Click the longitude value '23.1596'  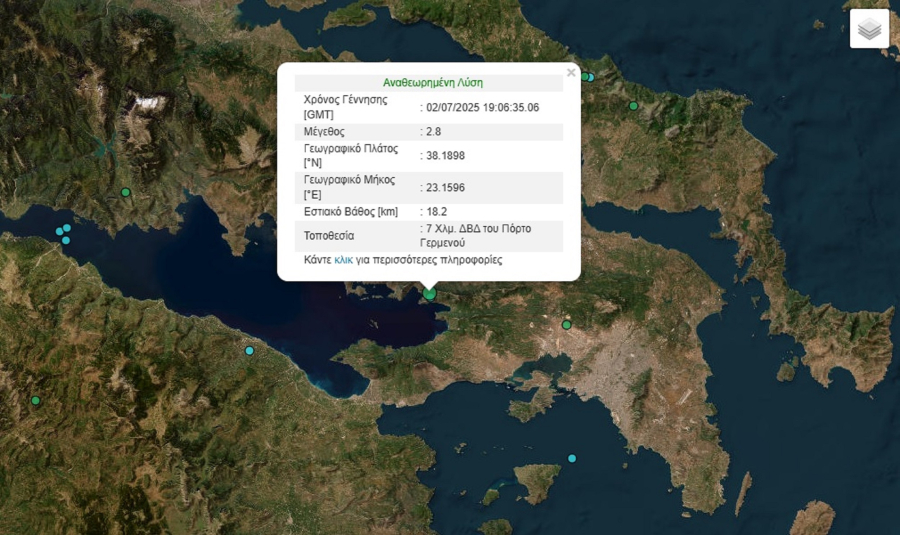pyautogui.click(x=445, y=188)
